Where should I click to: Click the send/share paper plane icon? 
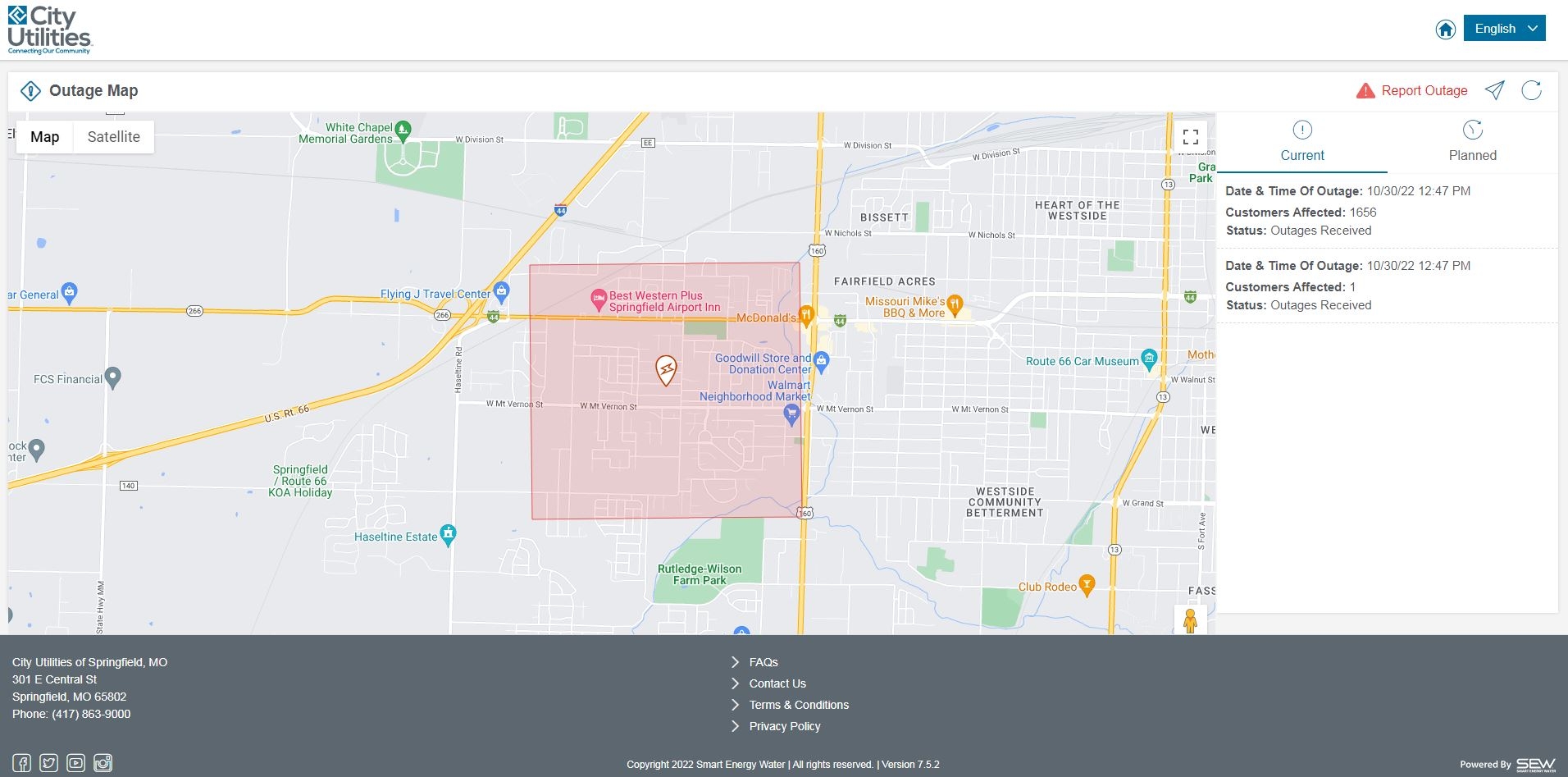coord(1495,90)
